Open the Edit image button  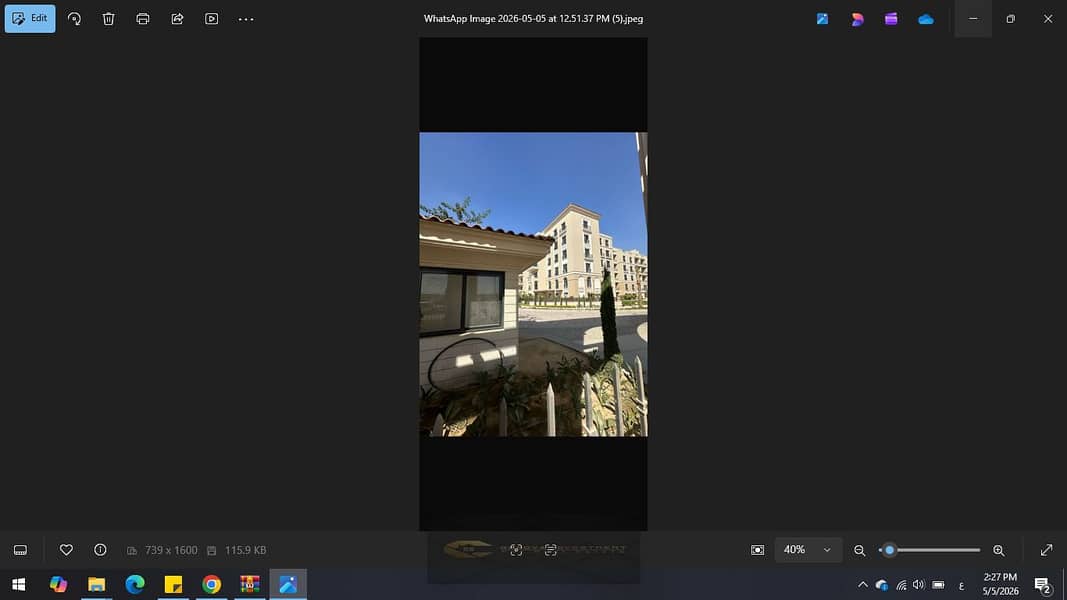pyautogui.click(x=30, y=18)
